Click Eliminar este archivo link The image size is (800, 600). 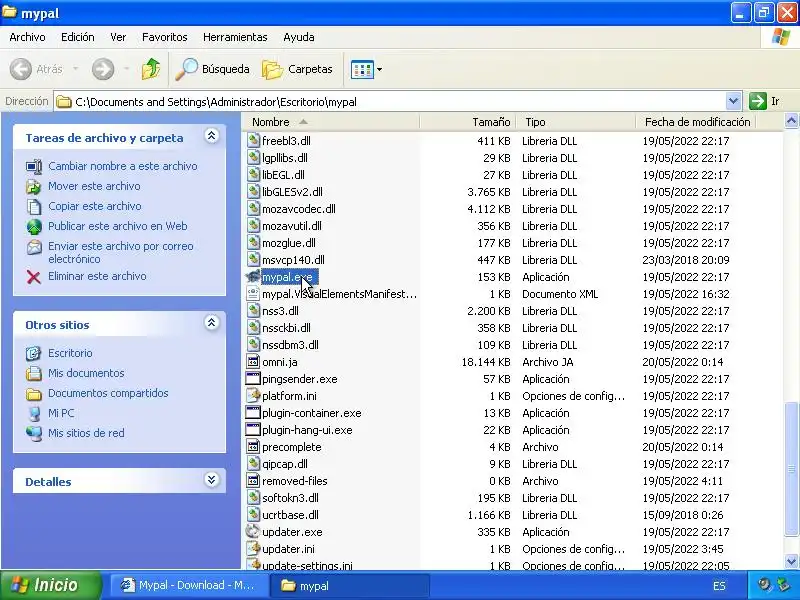[x=97, y=276]
